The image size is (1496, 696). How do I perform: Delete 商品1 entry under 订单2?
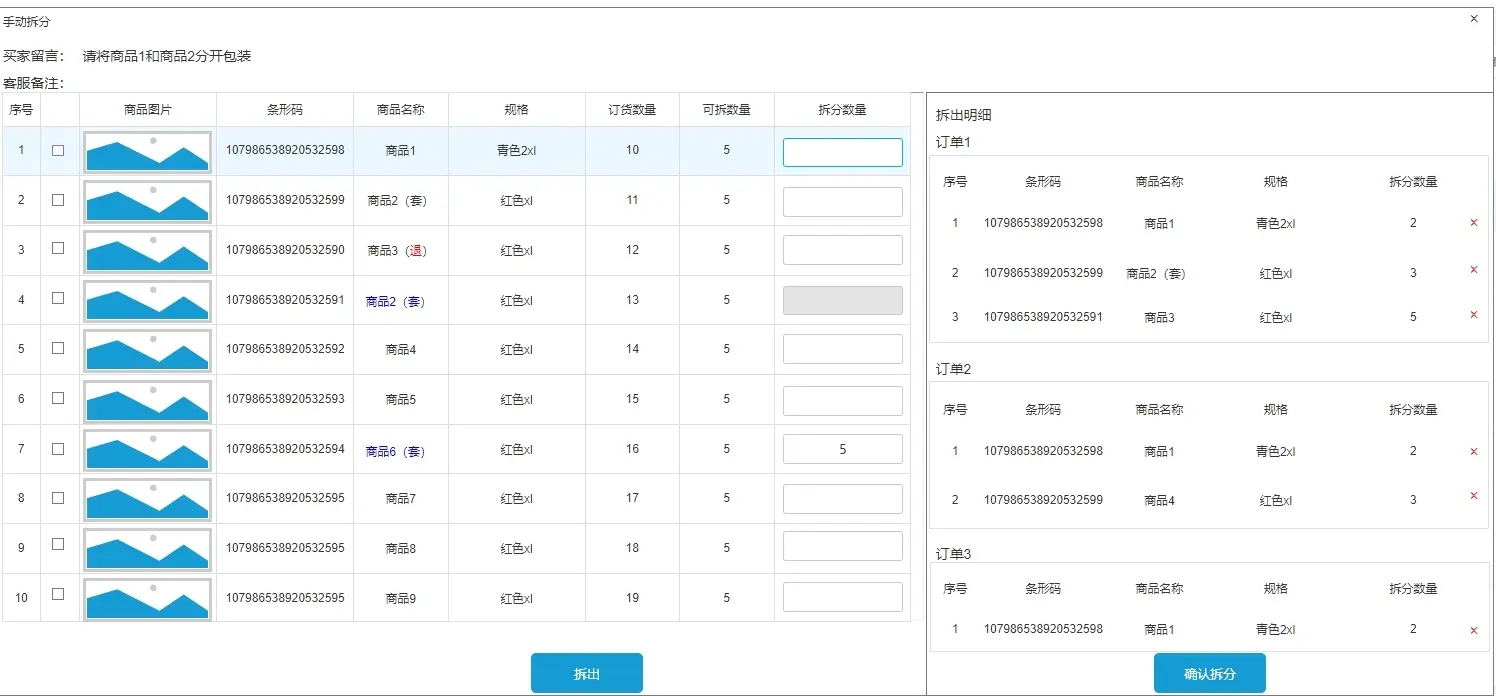pyautogui.click(x=1474, y=451)
